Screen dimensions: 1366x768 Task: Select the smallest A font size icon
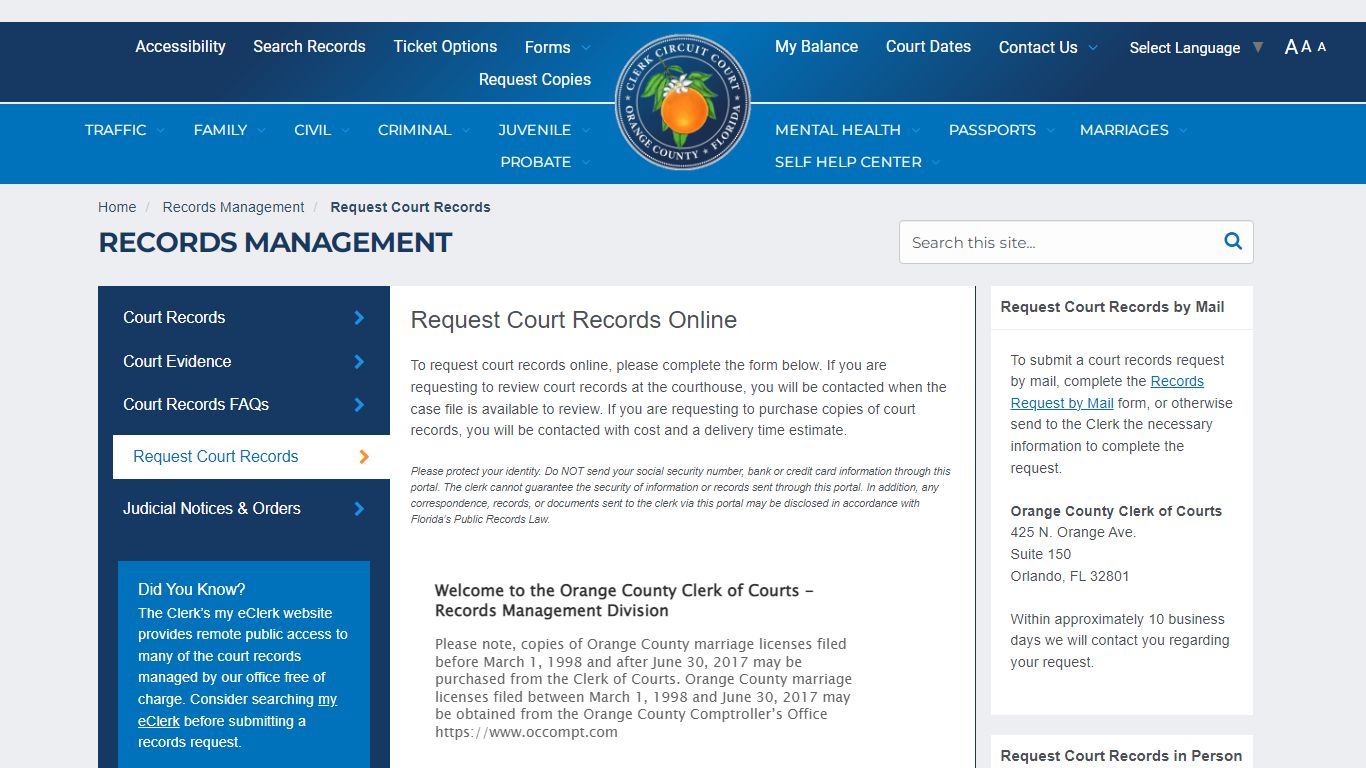(x=1319, y=46)
